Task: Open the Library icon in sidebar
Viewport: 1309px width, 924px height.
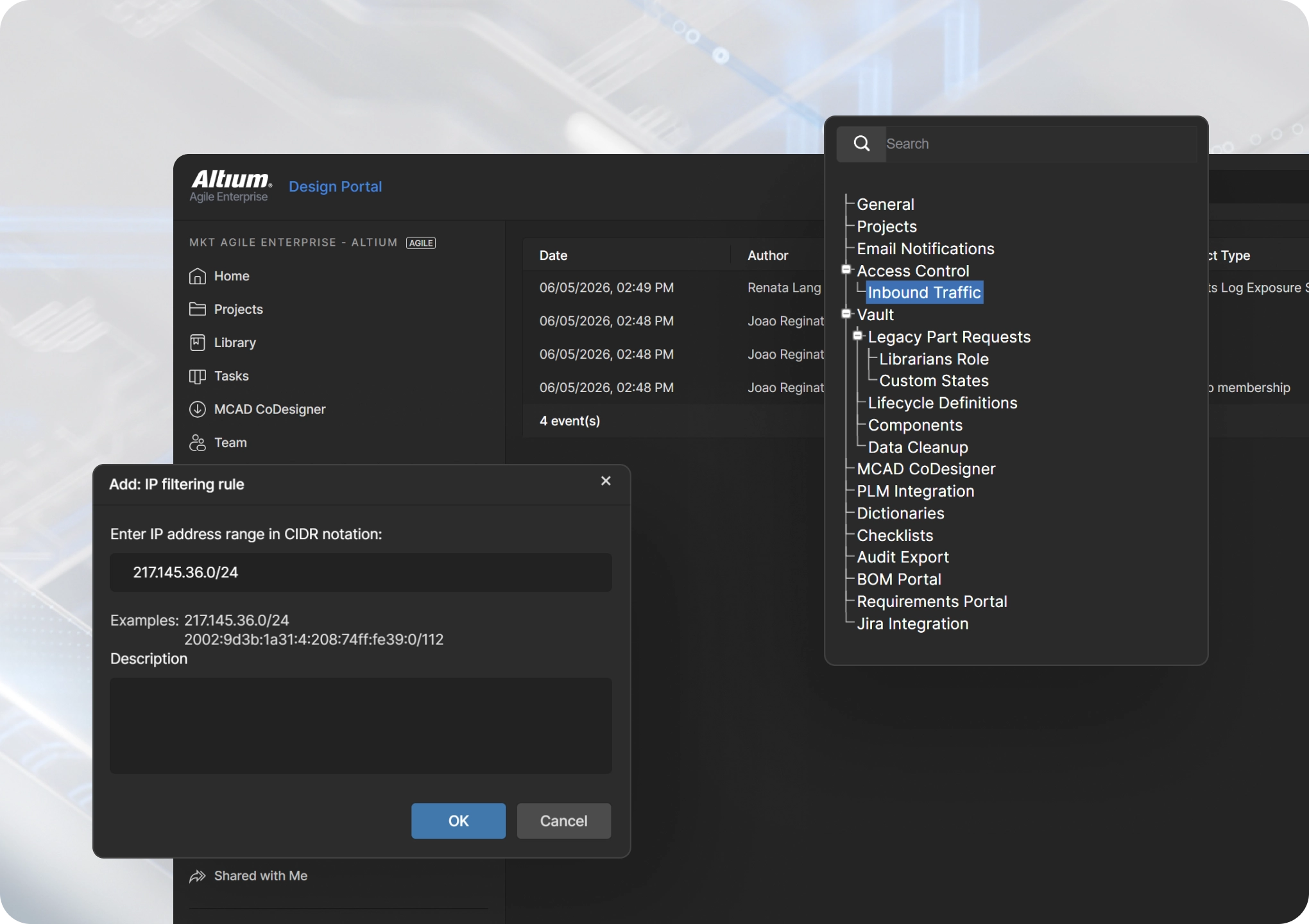Action: tap(198, 343)
